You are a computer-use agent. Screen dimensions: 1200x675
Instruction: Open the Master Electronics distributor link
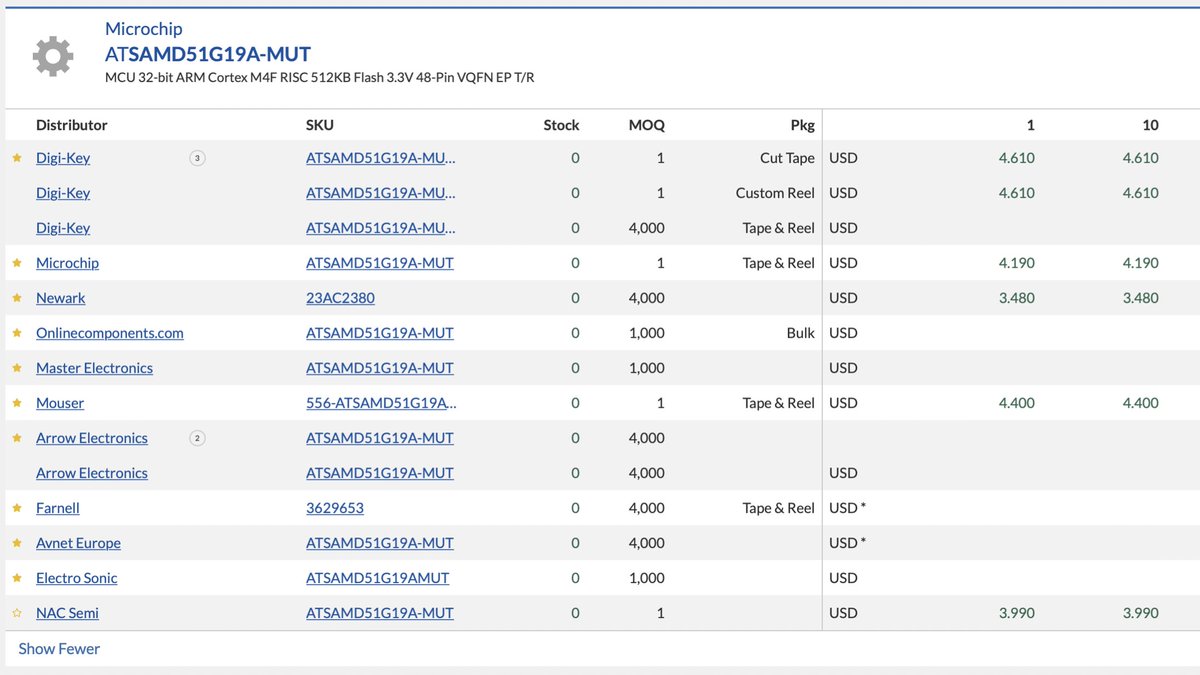pyautogui.click(x=94, y=368)
